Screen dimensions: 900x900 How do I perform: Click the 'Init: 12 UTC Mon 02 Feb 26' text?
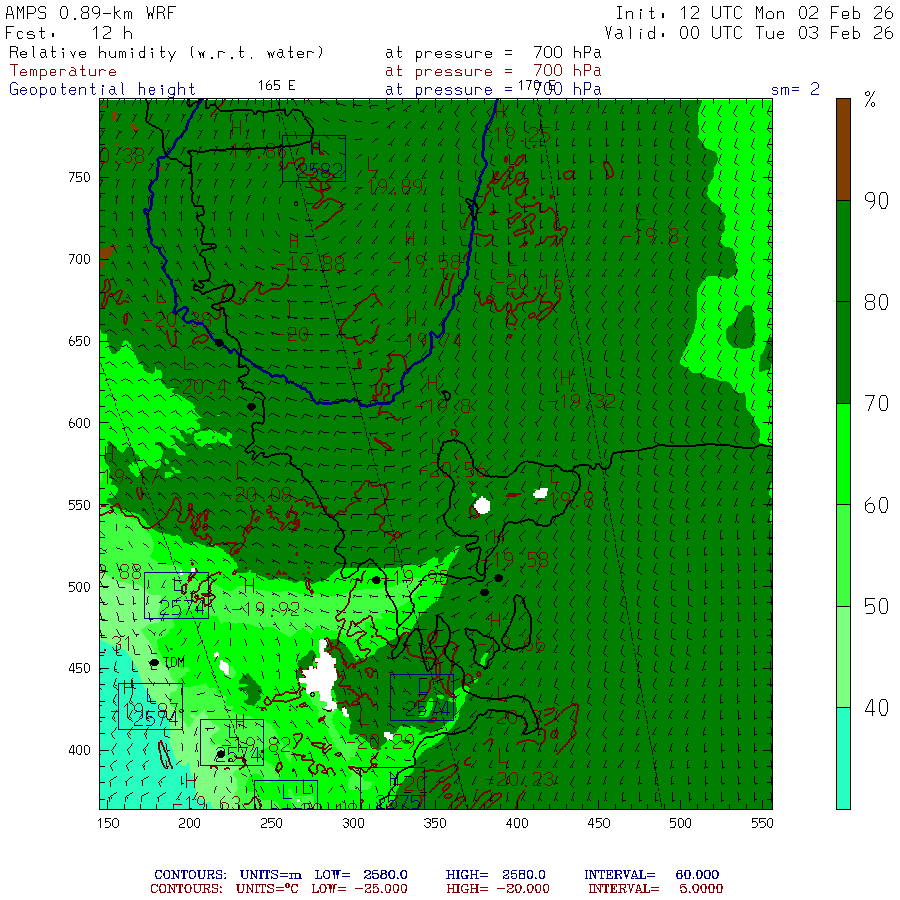tap(754, 13)
